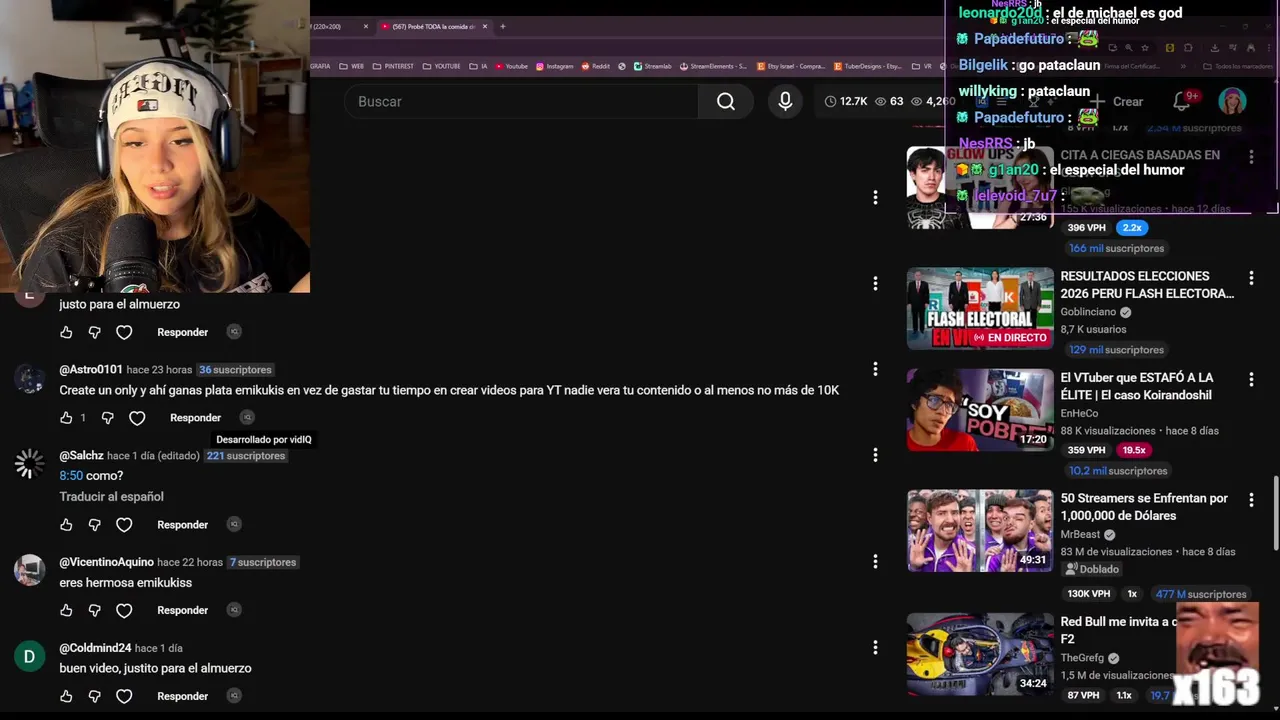Screen dimensions: 1280x720
Task: Dislike the @Salchz comment
Action: tap(95, 525)
